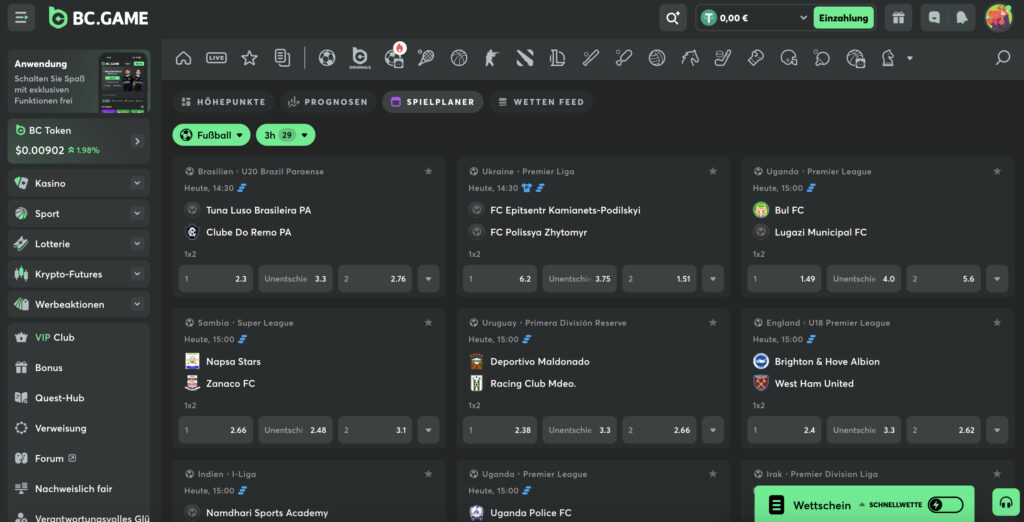Expand the Werbeaktionen sidebar section

point(137,304)
